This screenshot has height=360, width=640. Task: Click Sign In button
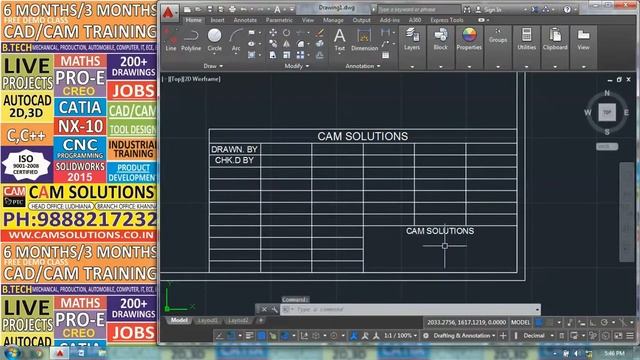[489, 9]
